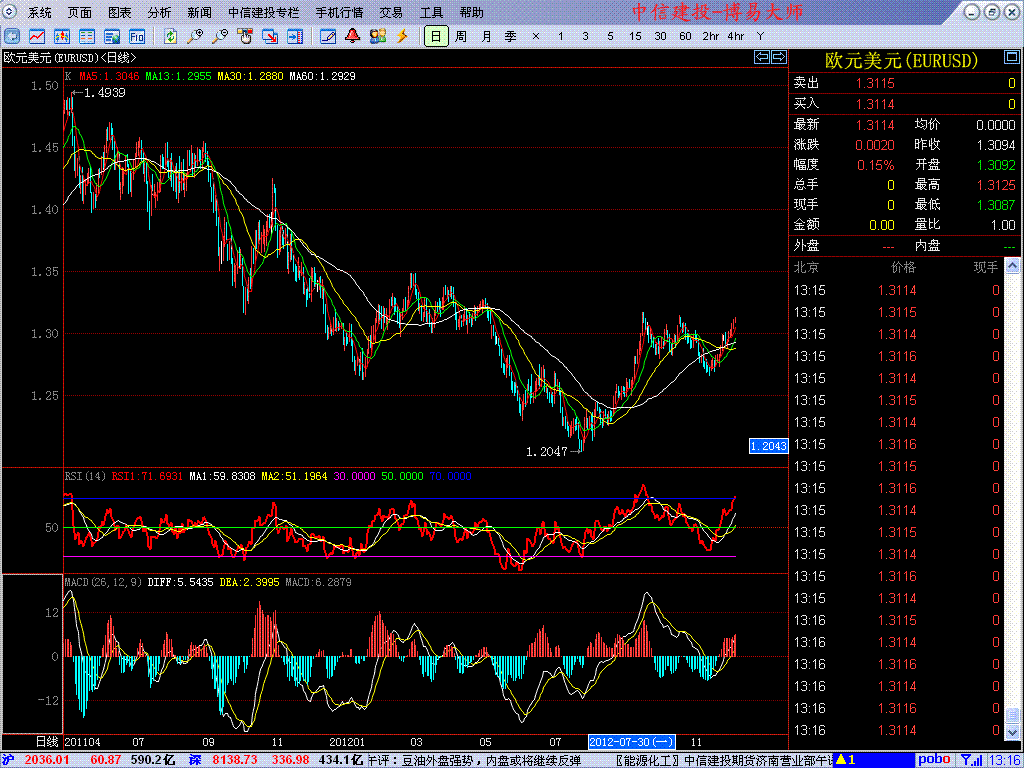Click the hand pointer select icon
Viewport: 1024px width, 768px height.
pos(245,36)
